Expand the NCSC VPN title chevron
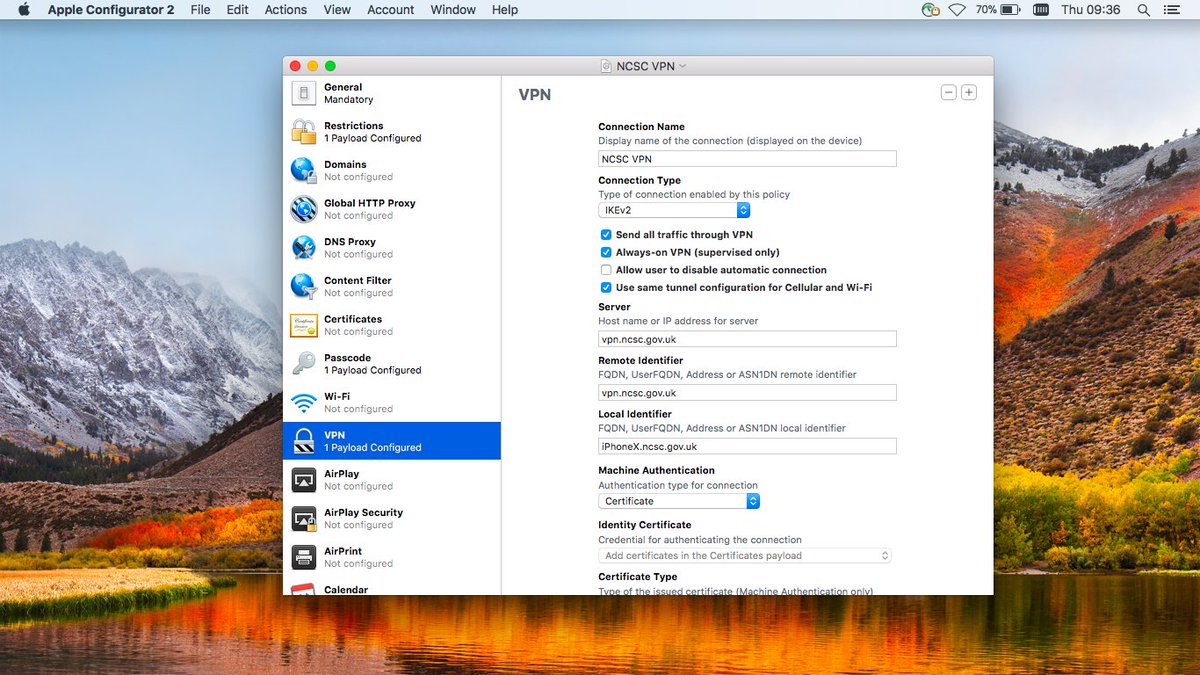 [683, 66]
